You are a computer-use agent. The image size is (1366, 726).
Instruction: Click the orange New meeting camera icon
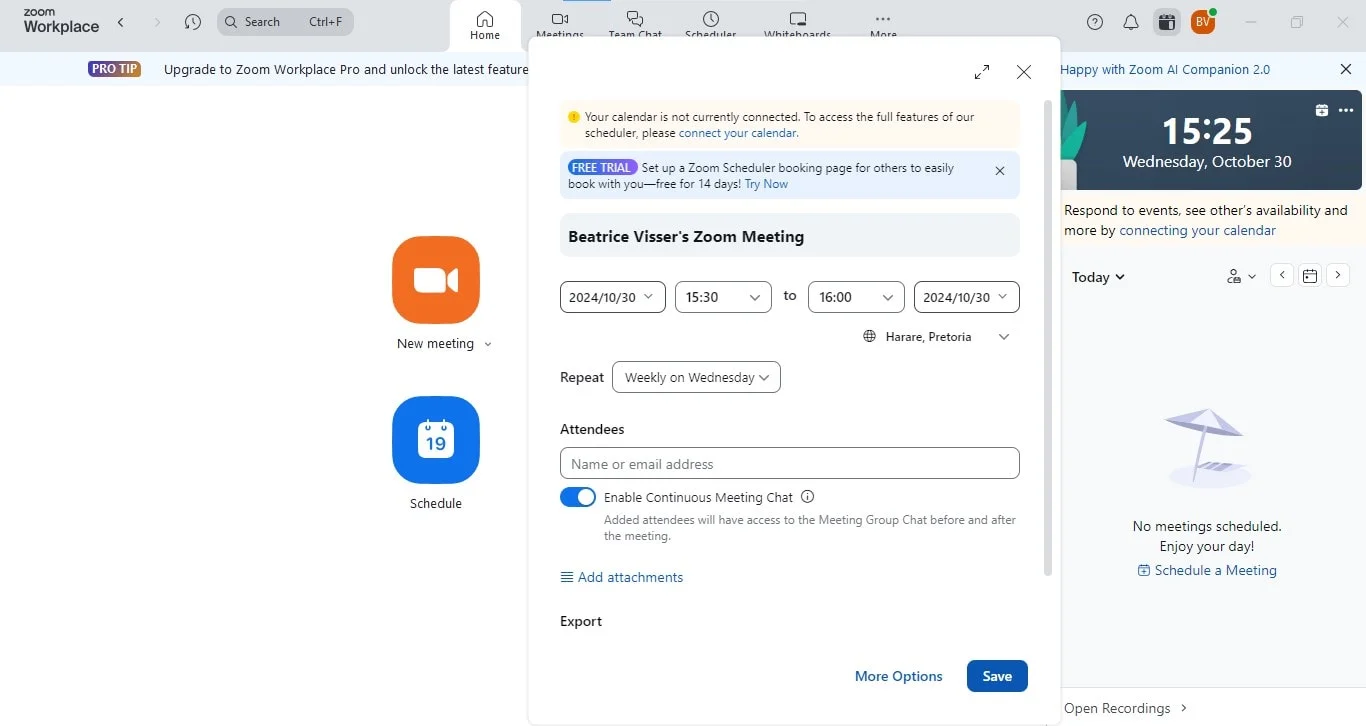(x=436, y=280)
